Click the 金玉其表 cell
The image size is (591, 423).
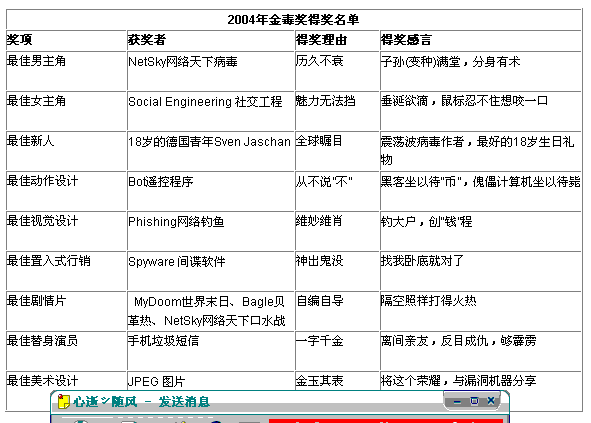(x=337, y=381)
